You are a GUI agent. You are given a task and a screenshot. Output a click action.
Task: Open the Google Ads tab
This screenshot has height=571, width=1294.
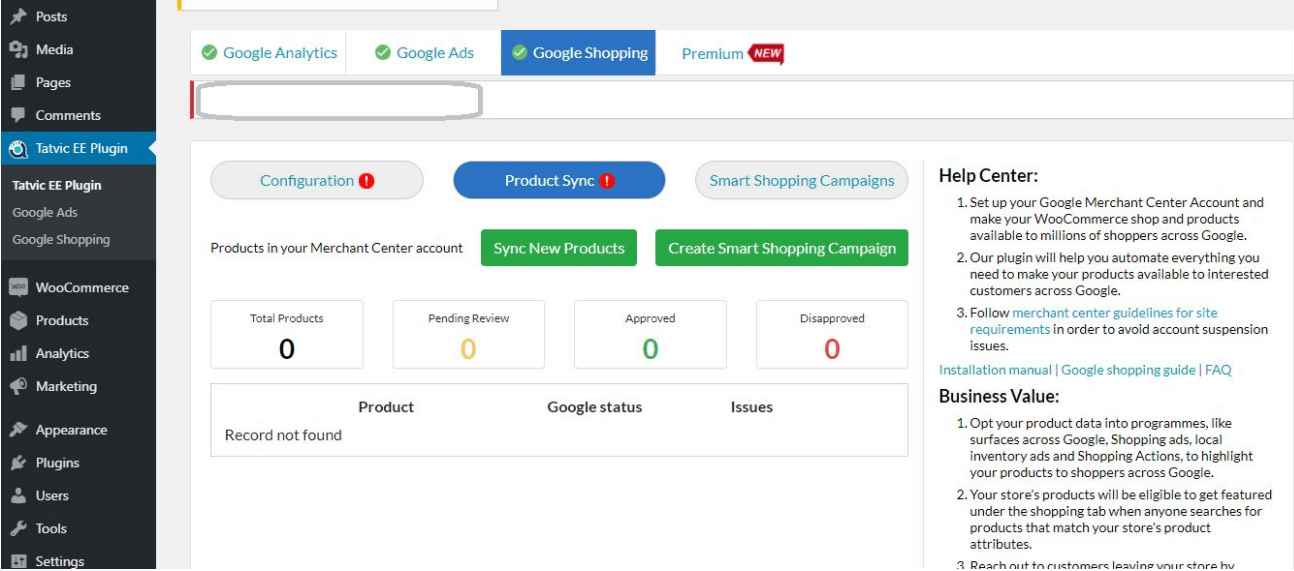pyautogui.click(x=424, y=53)
